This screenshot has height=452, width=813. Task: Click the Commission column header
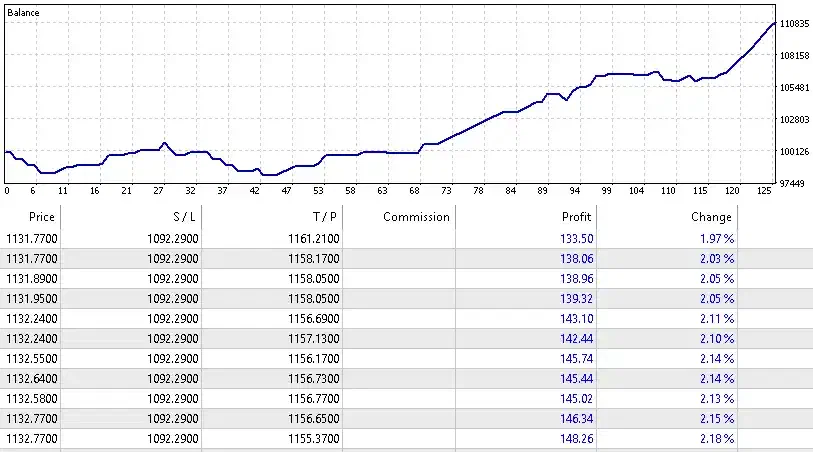[x=416, y=217]
